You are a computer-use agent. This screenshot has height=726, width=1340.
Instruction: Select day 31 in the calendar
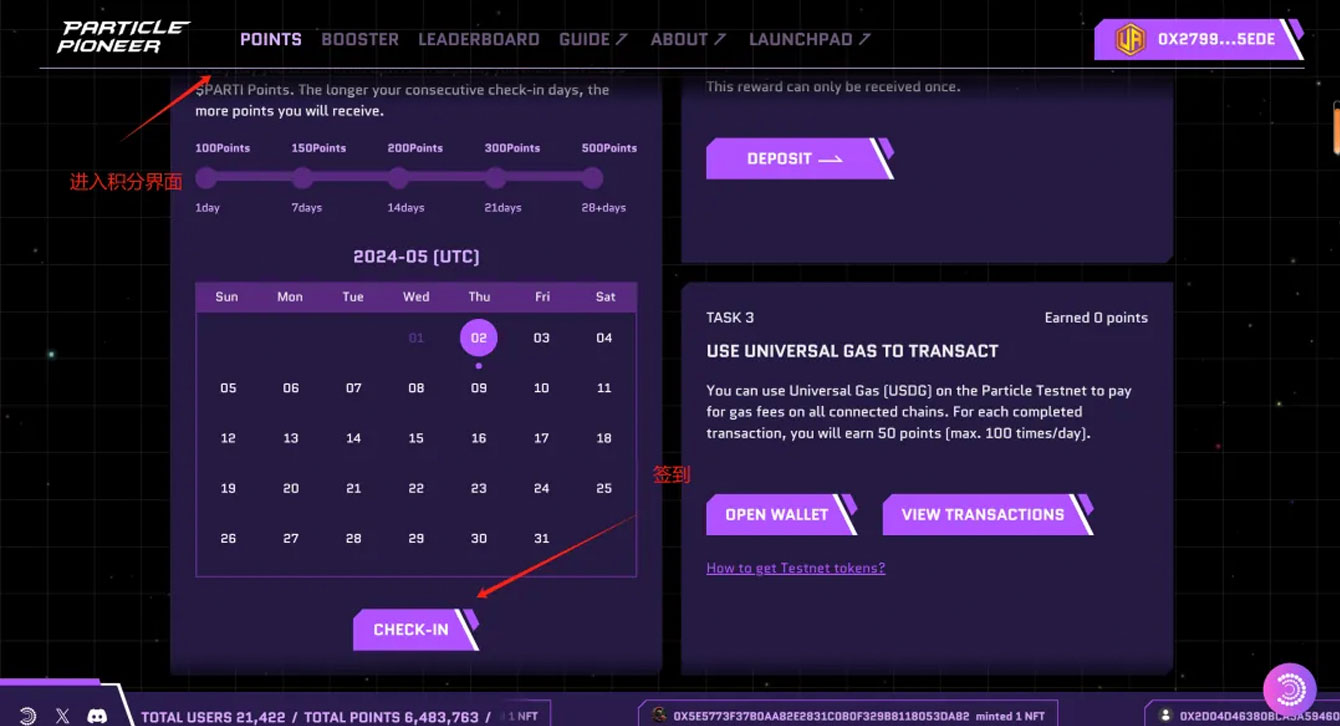point(541,538)
